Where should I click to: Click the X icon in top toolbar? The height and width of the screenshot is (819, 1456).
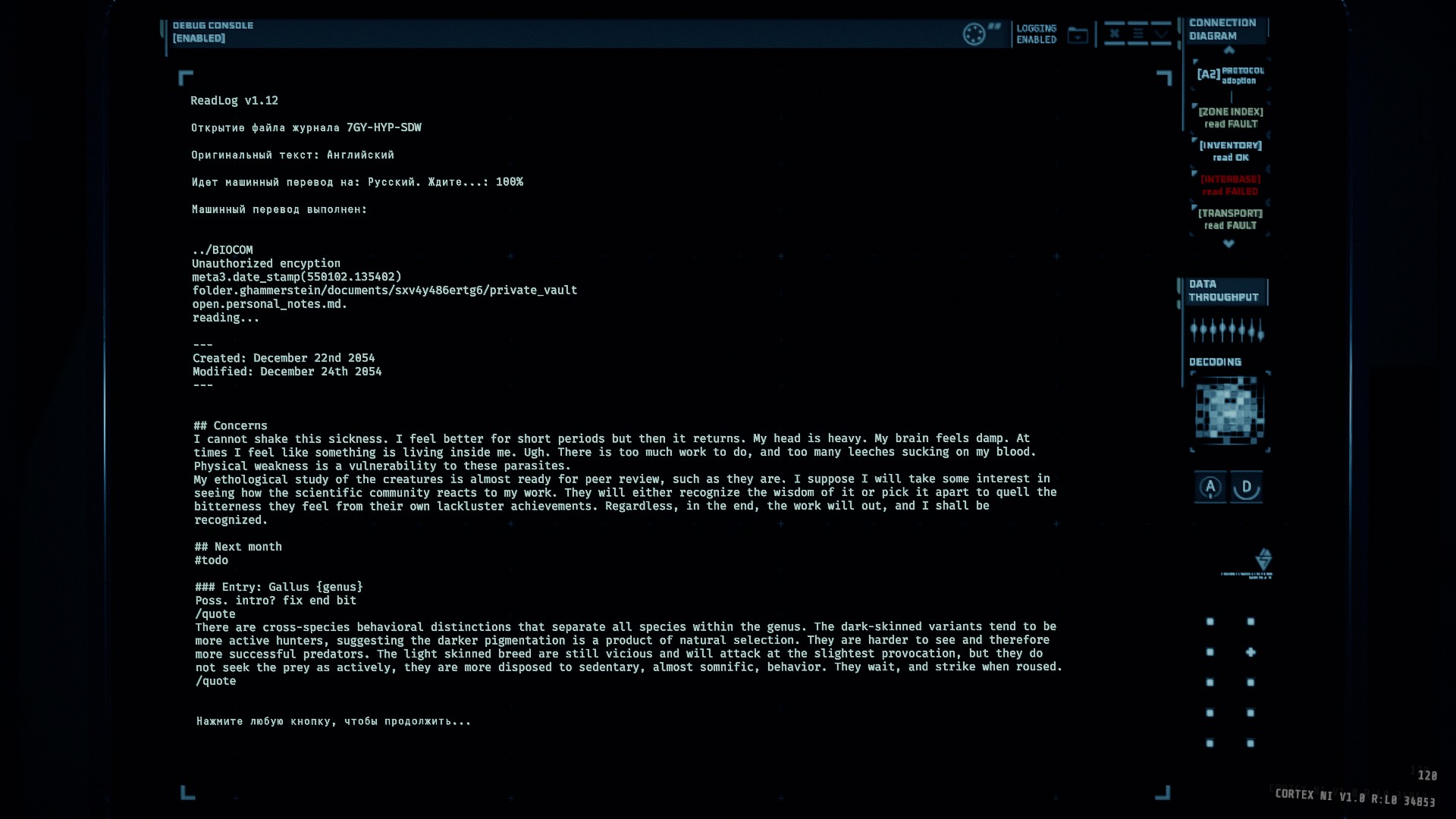pyautogui.click(x=1114, y=33)
